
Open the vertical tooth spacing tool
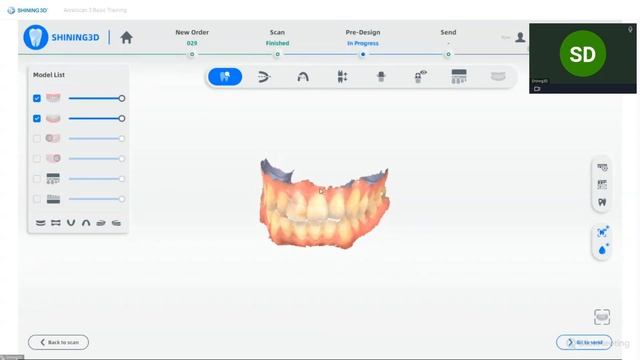pyautogui.click(x=342, y=76)
